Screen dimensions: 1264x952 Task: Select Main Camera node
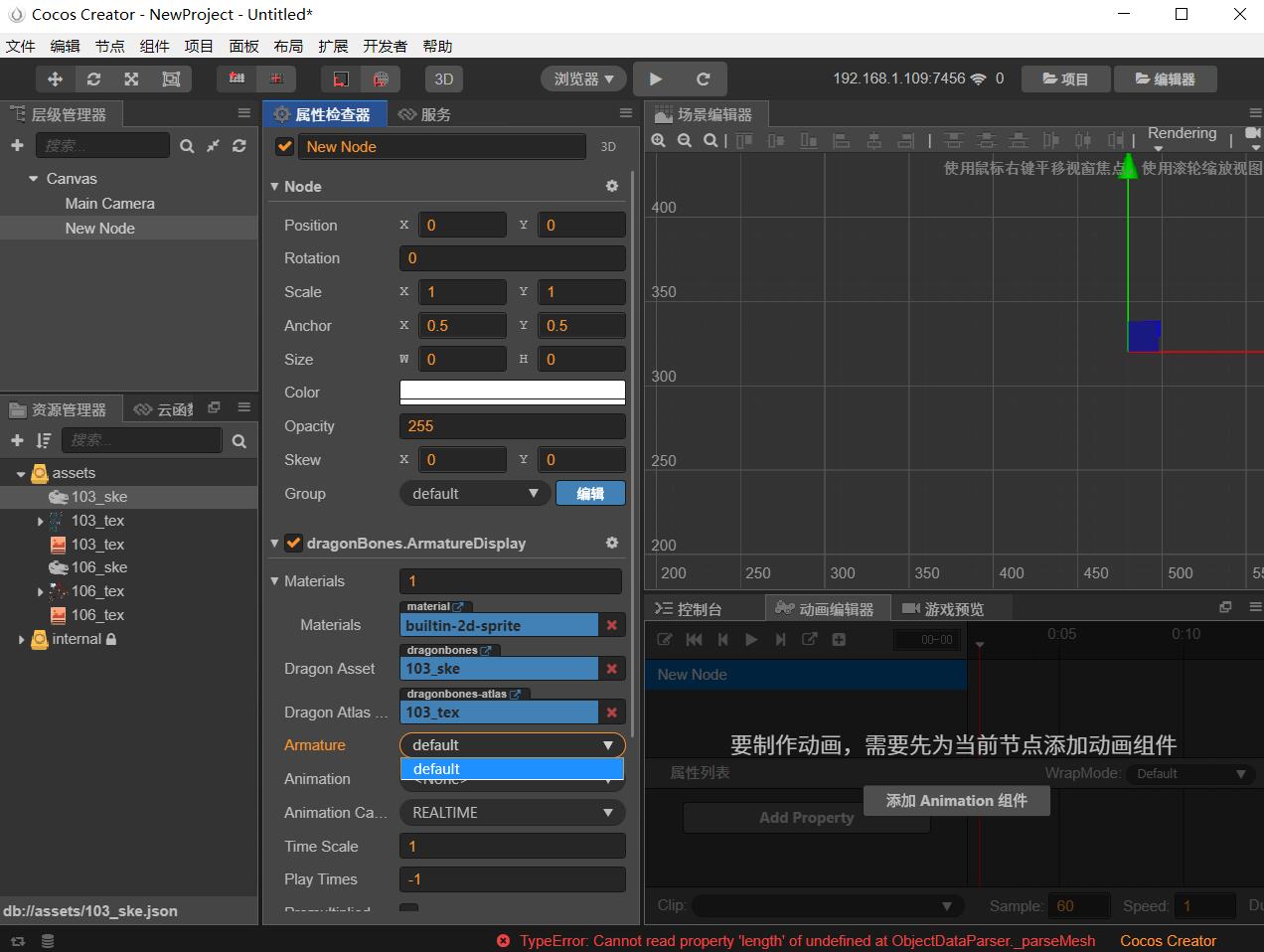(x=109, y=204)
